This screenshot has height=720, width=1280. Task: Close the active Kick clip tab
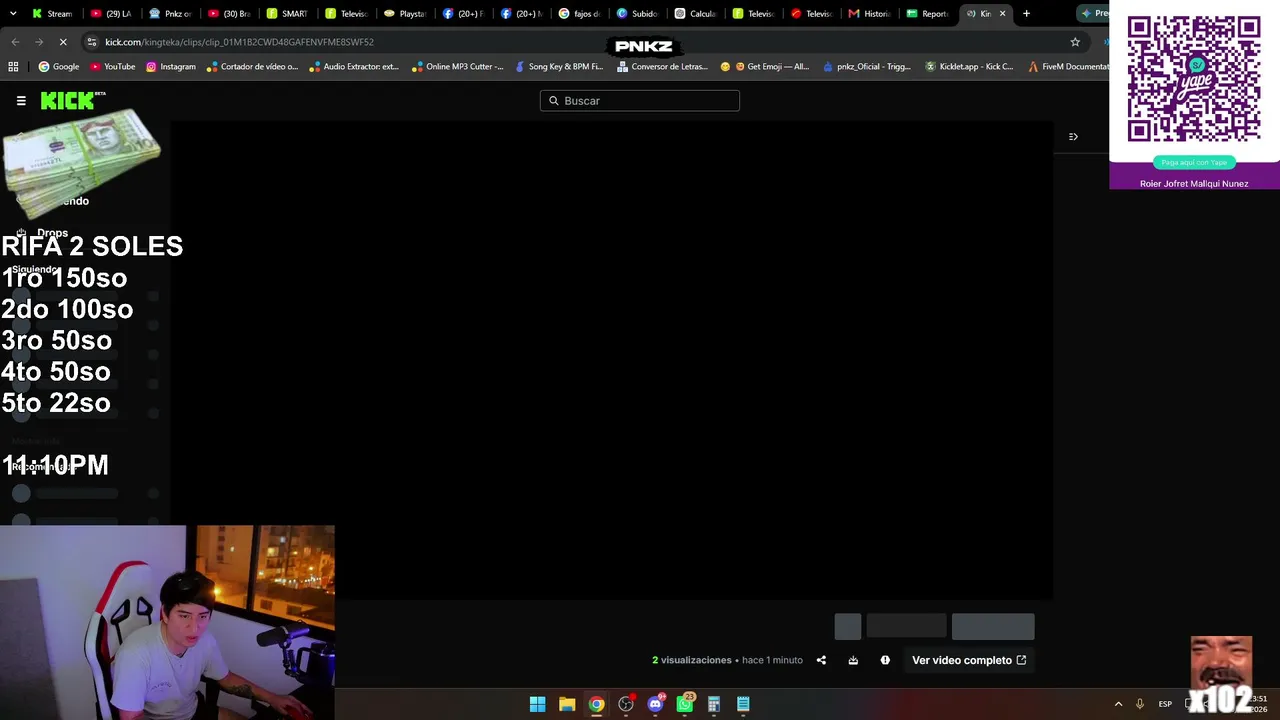pyautogui.click(x=1002, y=14)
